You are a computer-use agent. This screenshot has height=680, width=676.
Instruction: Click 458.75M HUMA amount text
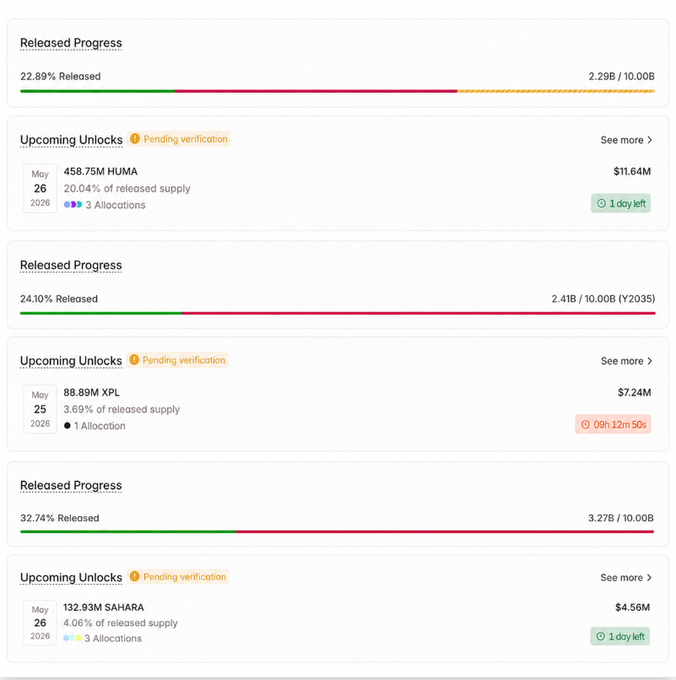pyautogui.click(x=101, y=171)
